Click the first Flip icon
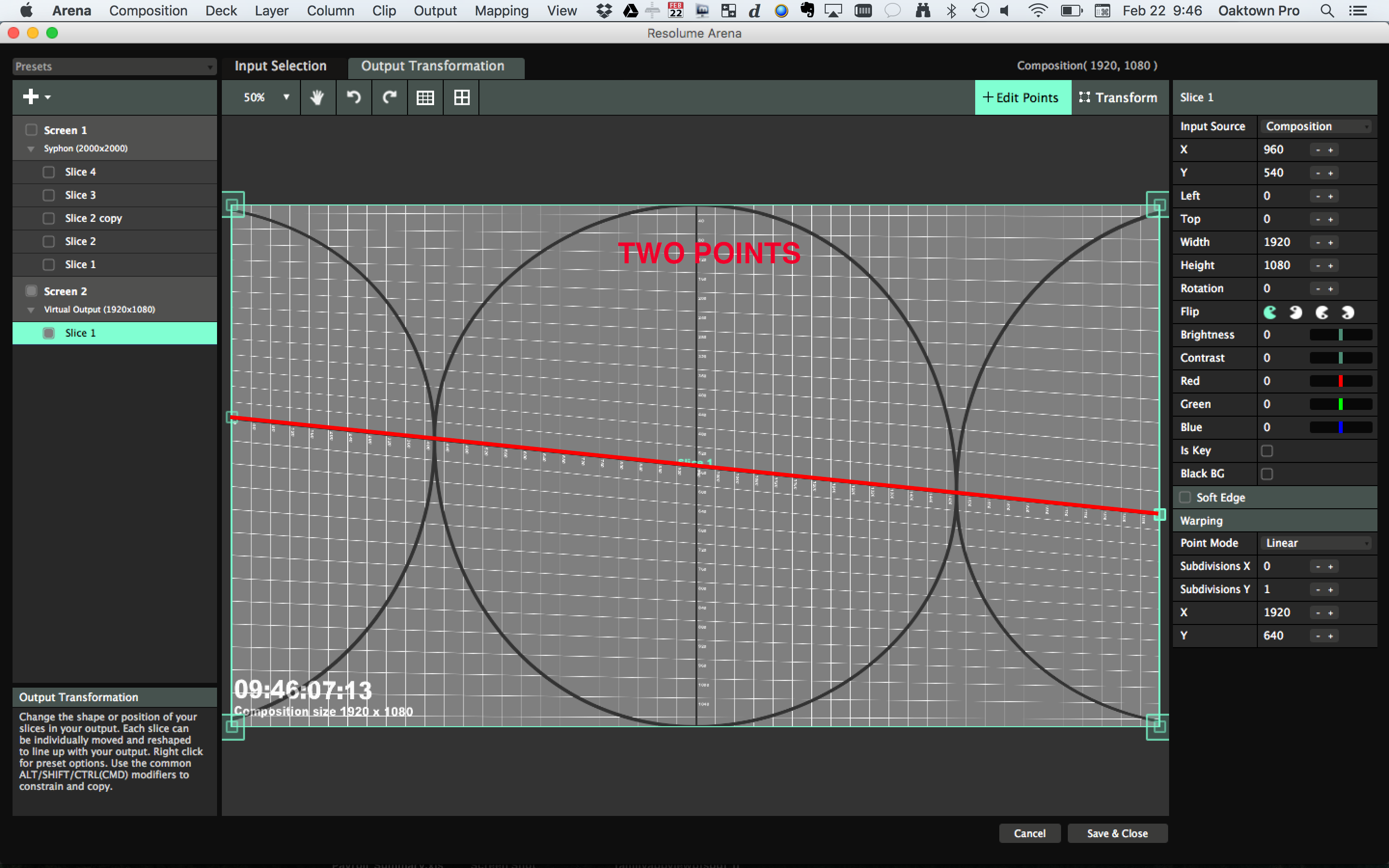This screenshot has height=868, width=1389. [x=1269, y=312]
